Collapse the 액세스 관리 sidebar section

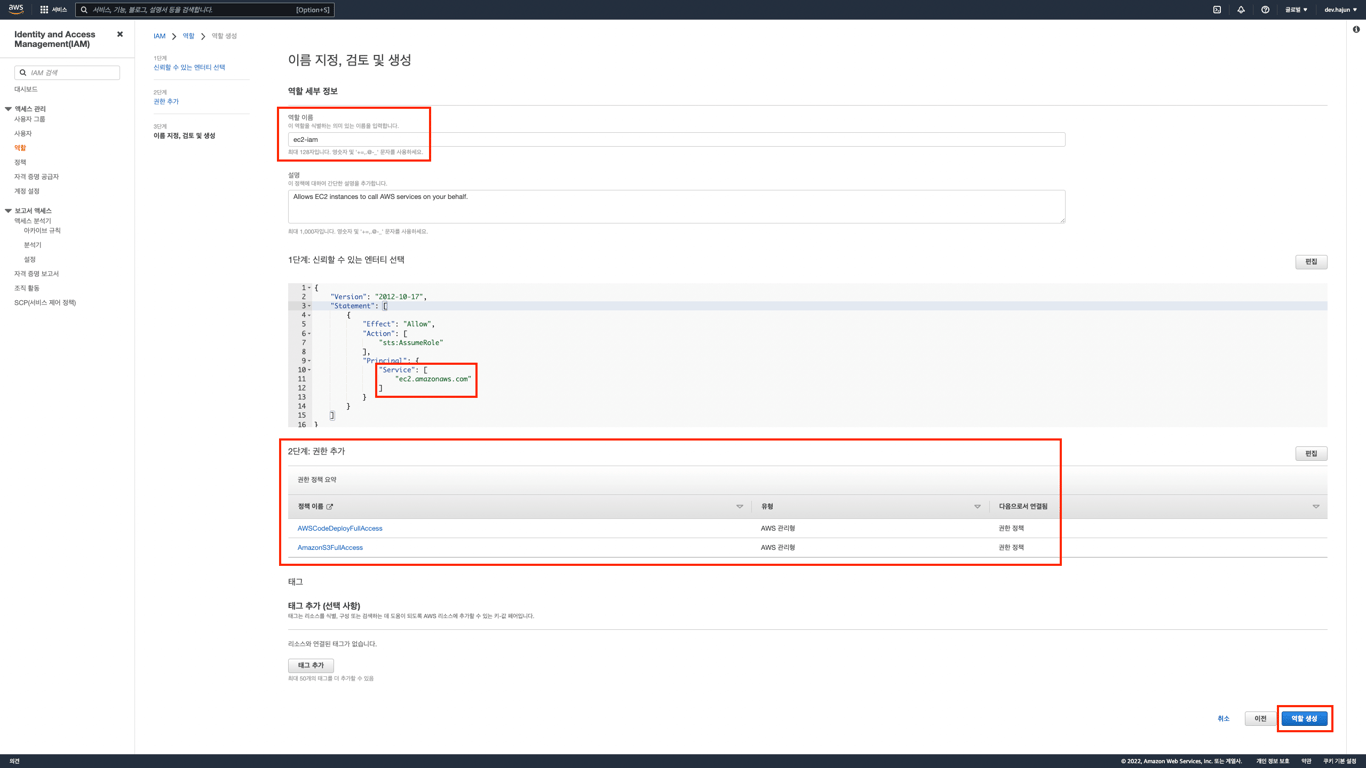pos(8,109)
